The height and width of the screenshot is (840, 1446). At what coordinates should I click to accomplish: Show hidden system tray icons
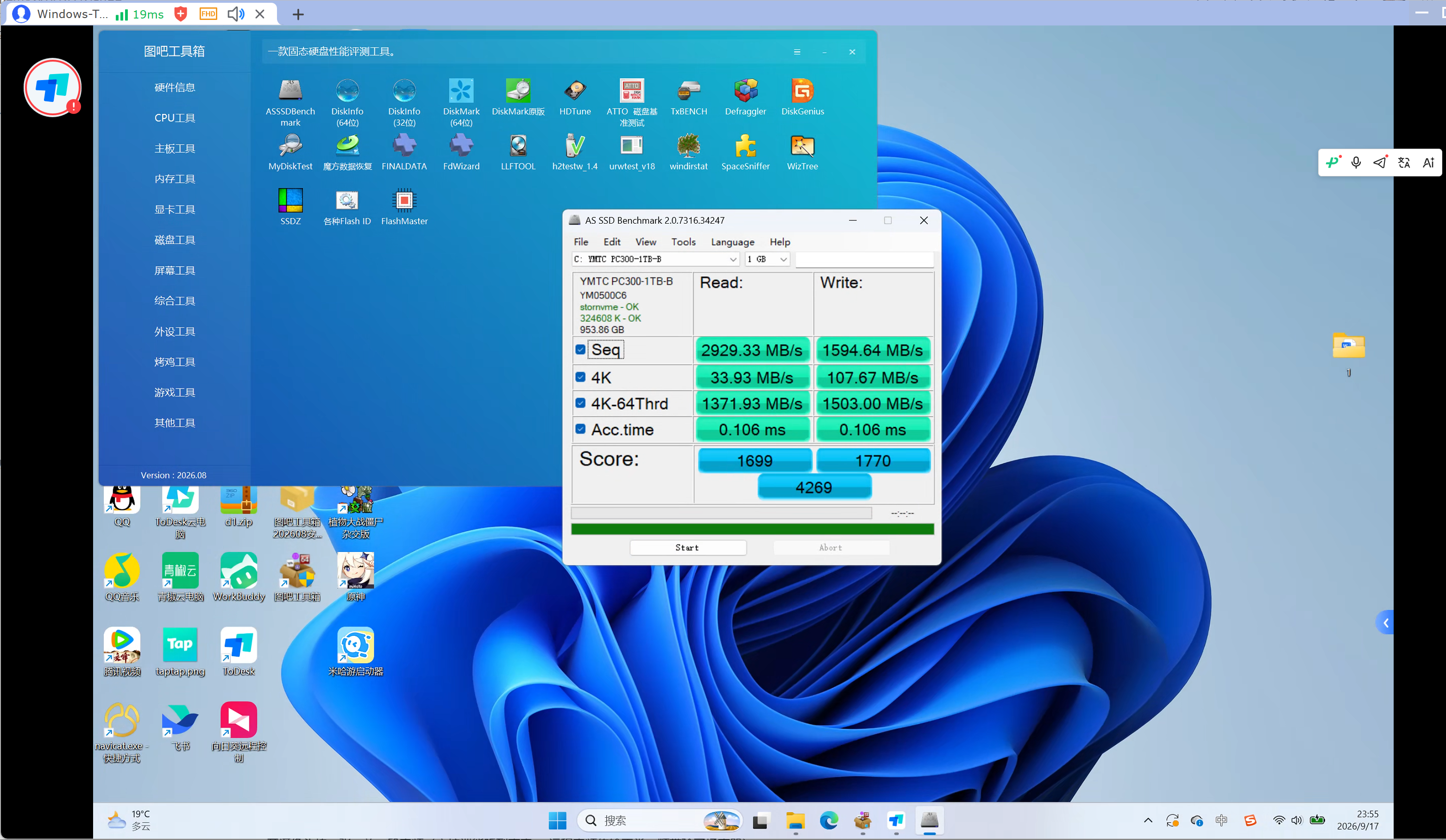pos(1148,820)
